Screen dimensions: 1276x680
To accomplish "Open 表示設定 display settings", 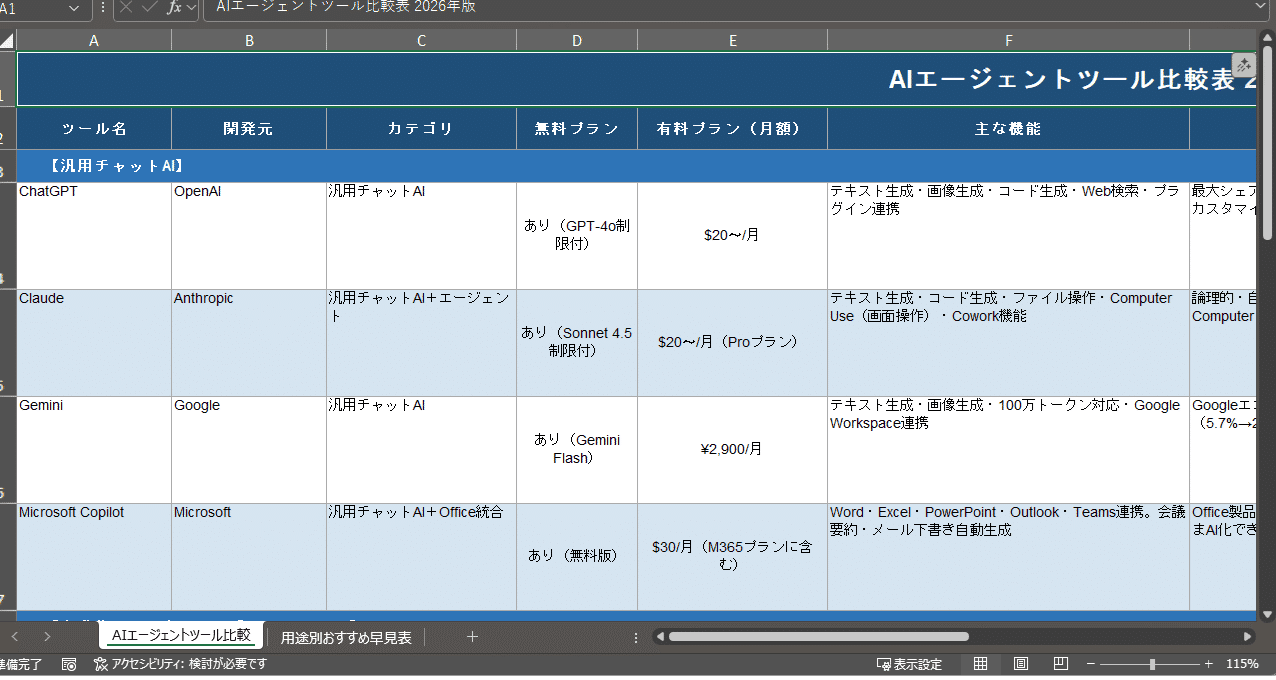I will (x=909, y=664).
